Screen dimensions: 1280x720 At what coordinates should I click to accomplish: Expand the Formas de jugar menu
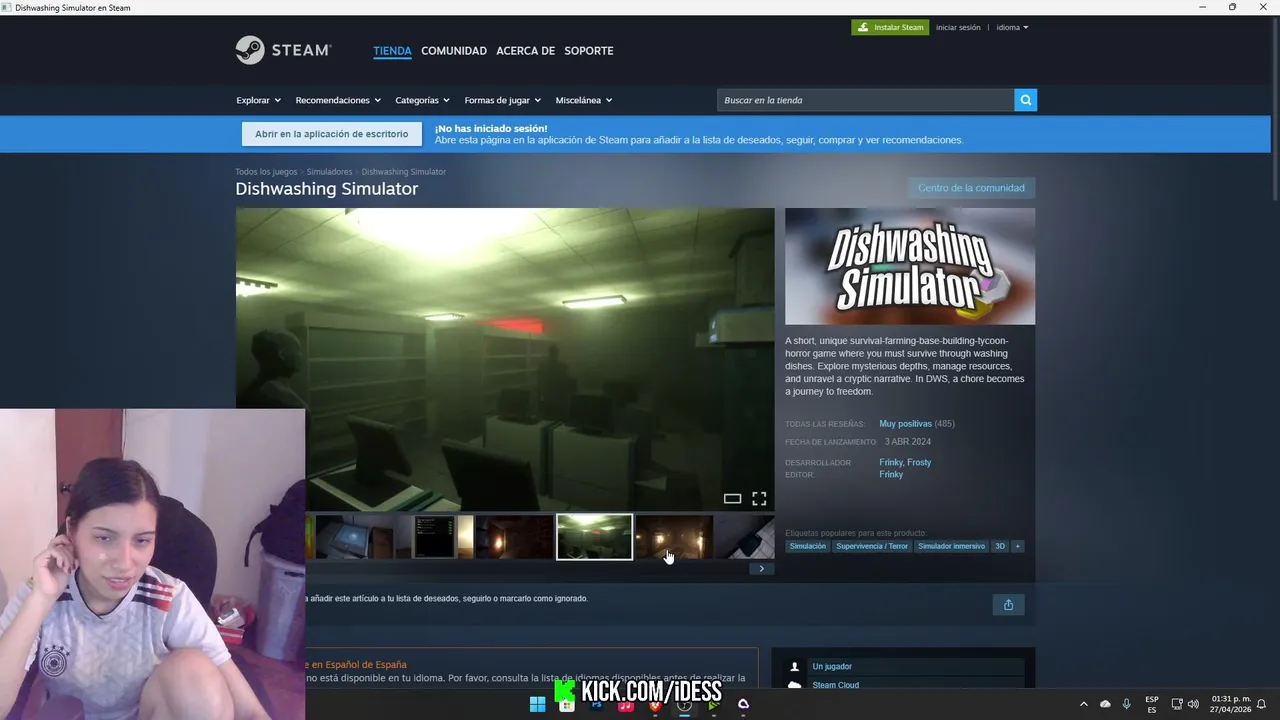click(x=502, y=100)
